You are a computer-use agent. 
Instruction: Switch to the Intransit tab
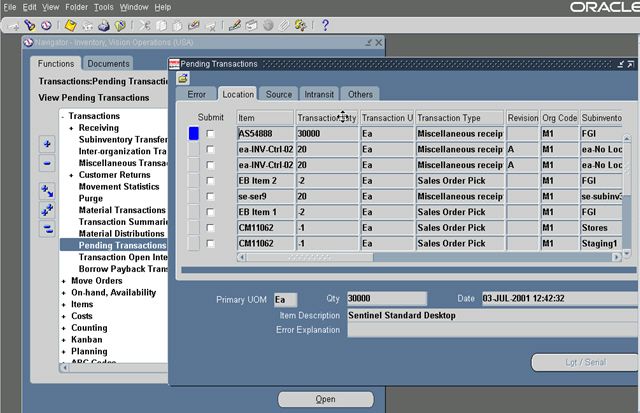319,94
